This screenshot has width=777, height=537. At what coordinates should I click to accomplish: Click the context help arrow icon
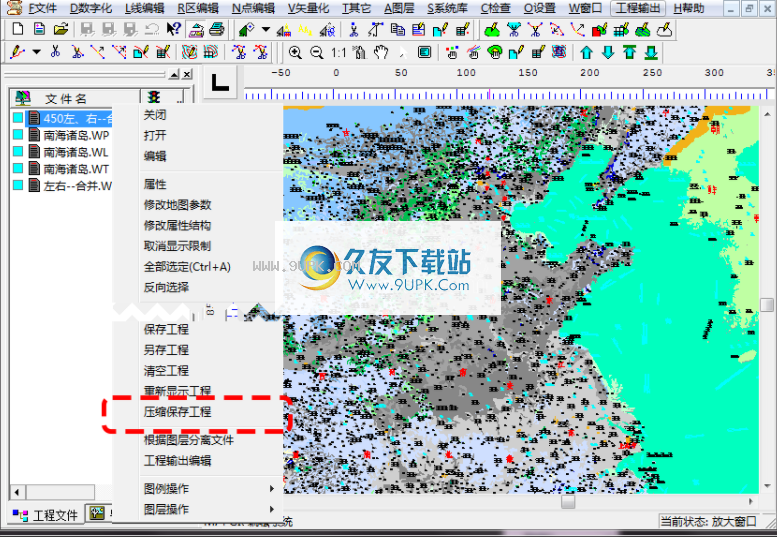[x=173, y=29]
